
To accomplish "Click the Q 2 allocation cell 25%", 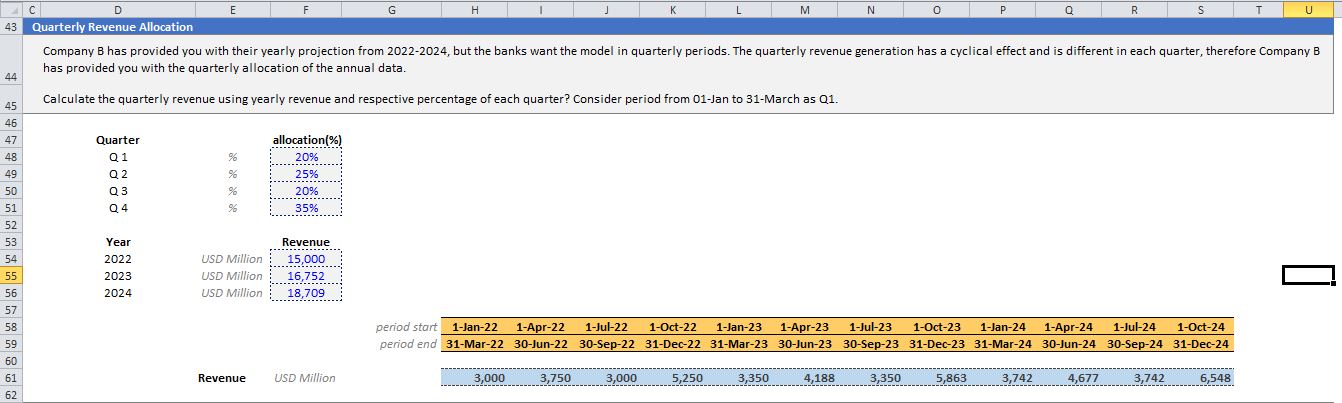I will coord(306,174).
